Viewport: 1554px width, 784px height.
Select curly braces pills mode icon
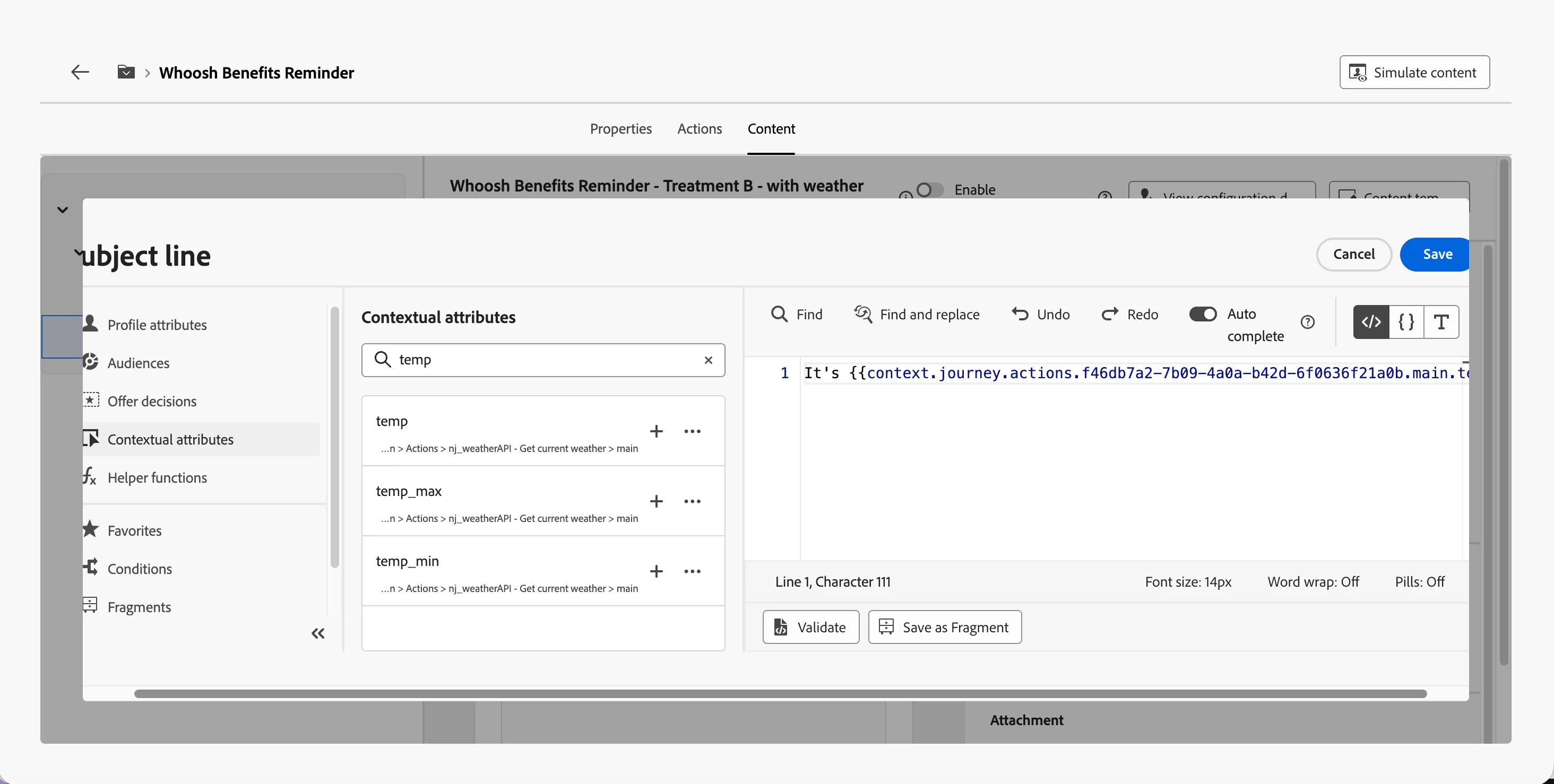[x=1406, y=322]
